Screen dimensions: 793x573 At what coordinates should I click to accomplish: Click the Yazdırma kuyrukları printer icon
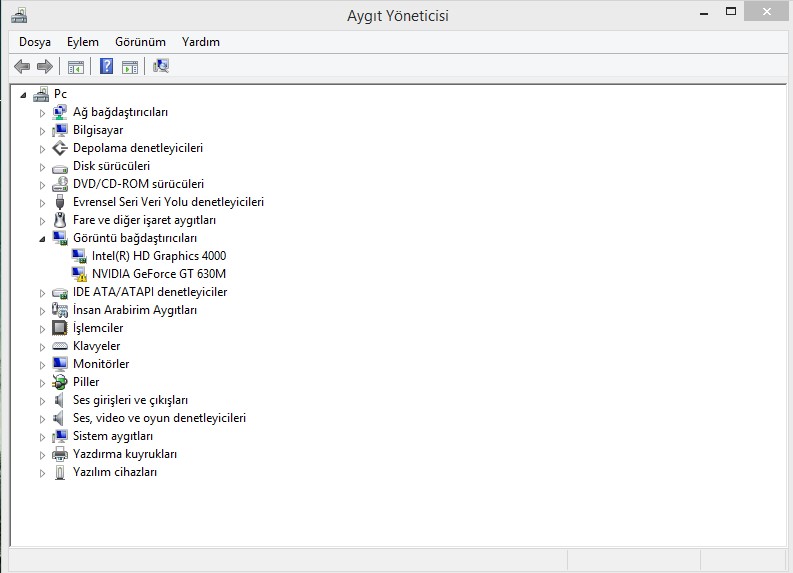[x=60, y=454]
